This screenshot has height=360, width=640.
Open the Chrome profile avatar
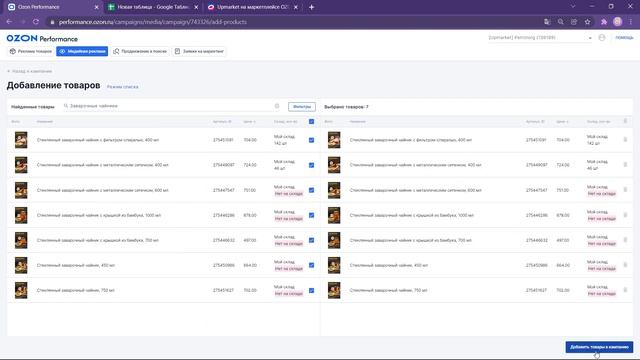[618, 22]
